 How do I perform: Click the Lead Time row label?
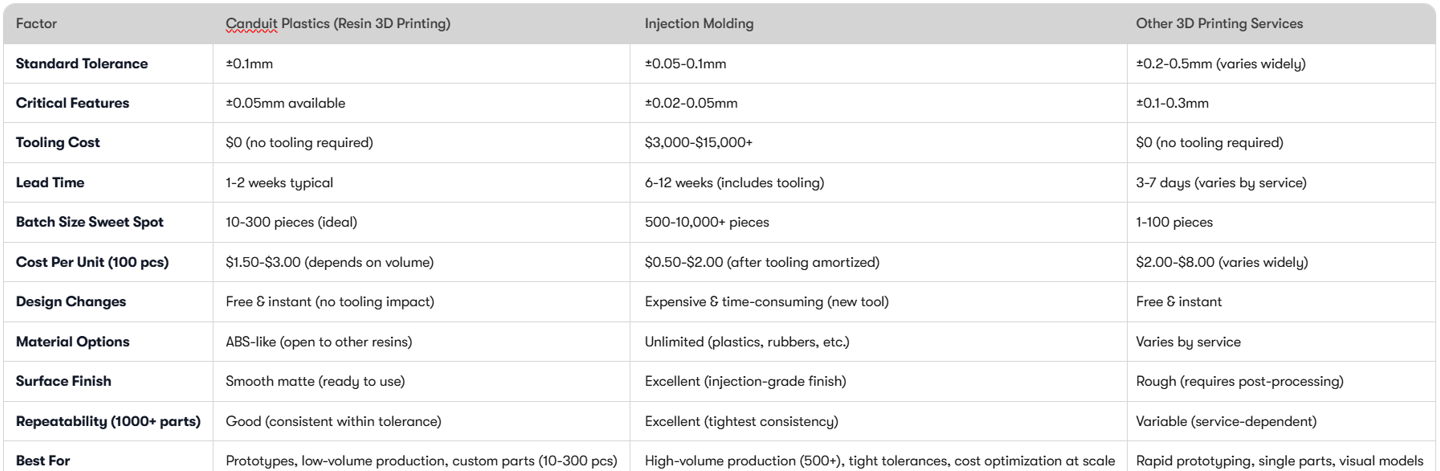tap(50, 183)
